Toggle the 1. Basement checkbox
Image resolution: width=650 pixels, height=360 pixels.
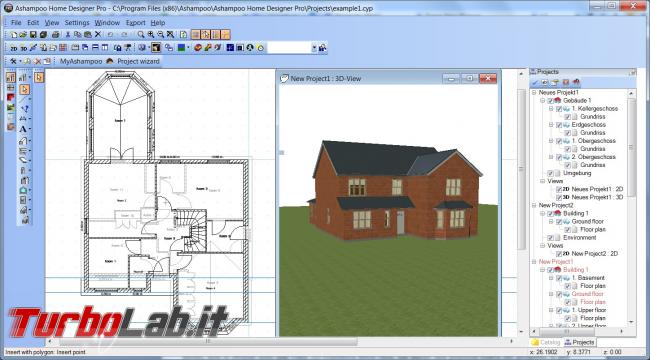(x=559, y=278)
